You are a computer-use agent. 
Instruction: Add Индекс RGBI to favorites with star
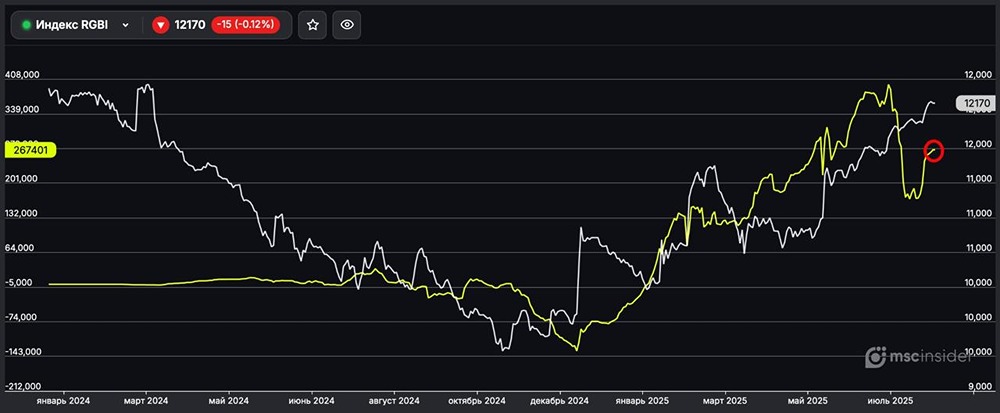coord(312,25)
